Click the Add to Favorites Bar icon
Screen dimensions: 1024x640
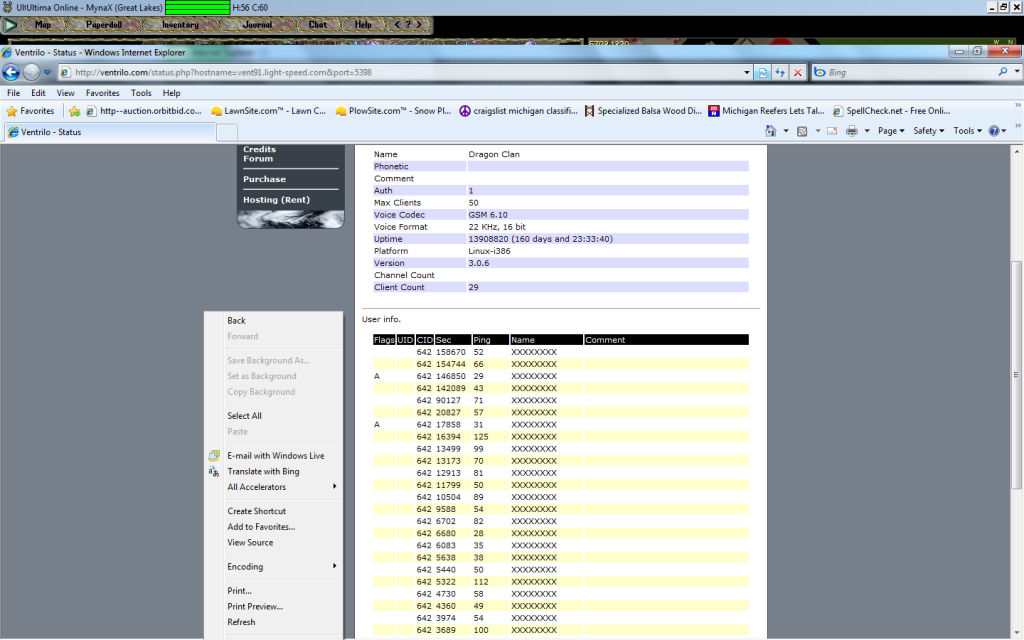coord(74,111)
